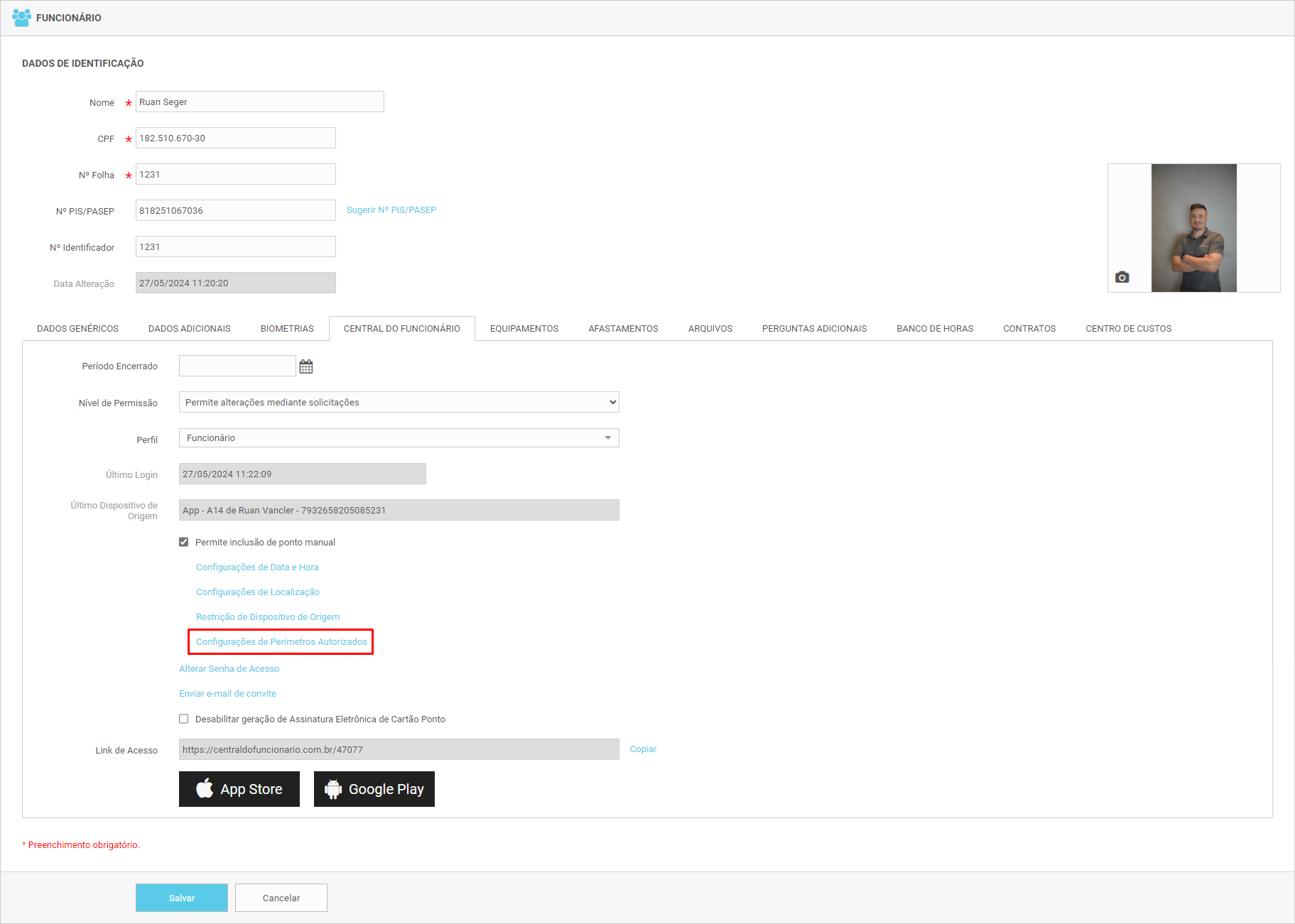The width and height of the screenshot is (1295, 924).
Task: Click Sugerir Nº PIS/PASEP link
Action: [x=391, y=210]
